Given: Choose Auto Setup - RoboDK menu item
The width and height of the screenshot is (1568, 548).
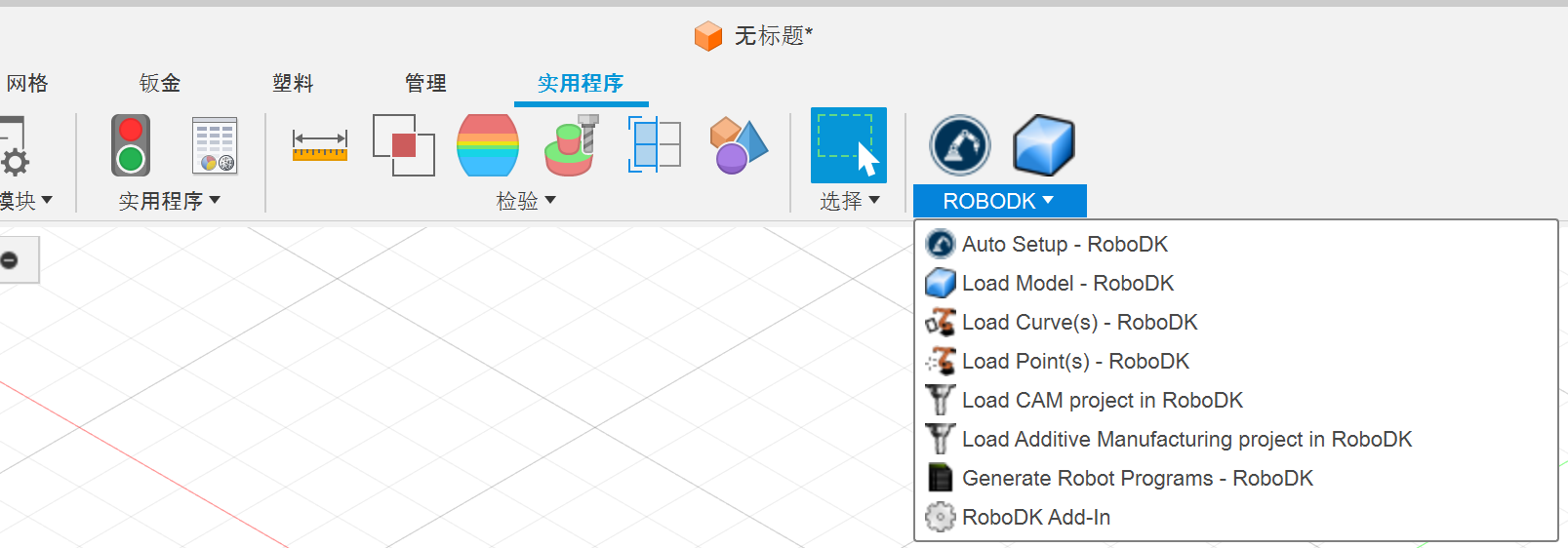Looking at the screenshot, I should tap(1235, 244).
